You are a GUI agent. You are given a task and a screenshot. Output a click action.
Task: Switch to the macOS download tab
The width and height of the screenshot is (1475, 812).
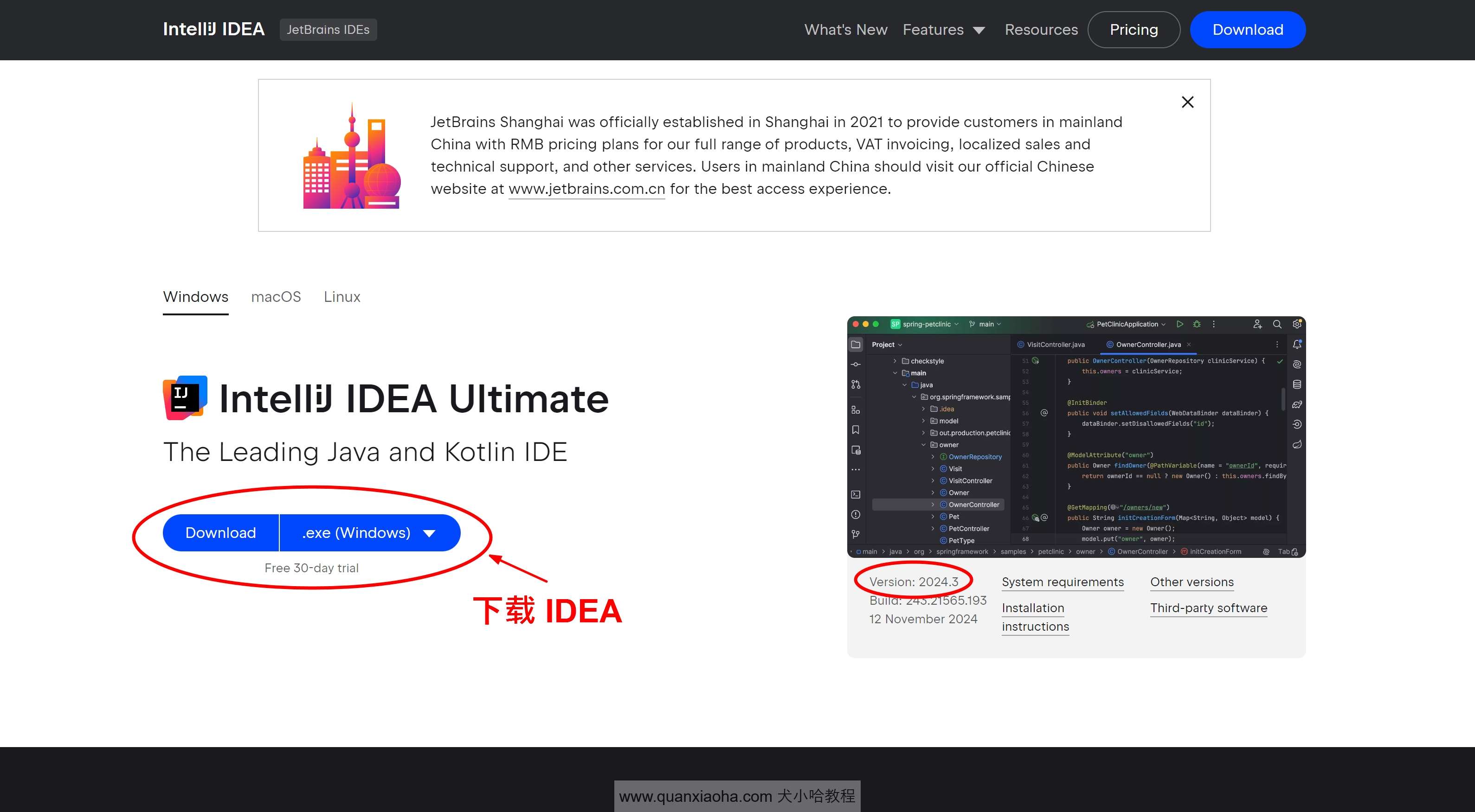[x=276, y=296]
